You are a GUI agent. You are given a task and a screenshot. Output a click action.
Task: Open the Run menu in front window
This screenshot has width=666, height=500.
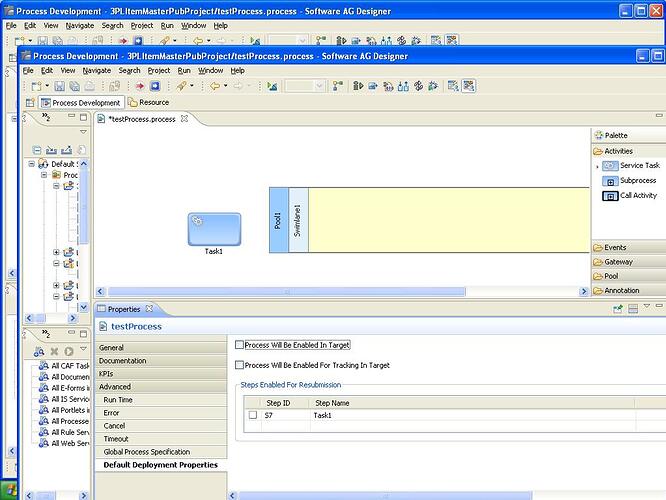pyautogui.click(x=184, y=71)
